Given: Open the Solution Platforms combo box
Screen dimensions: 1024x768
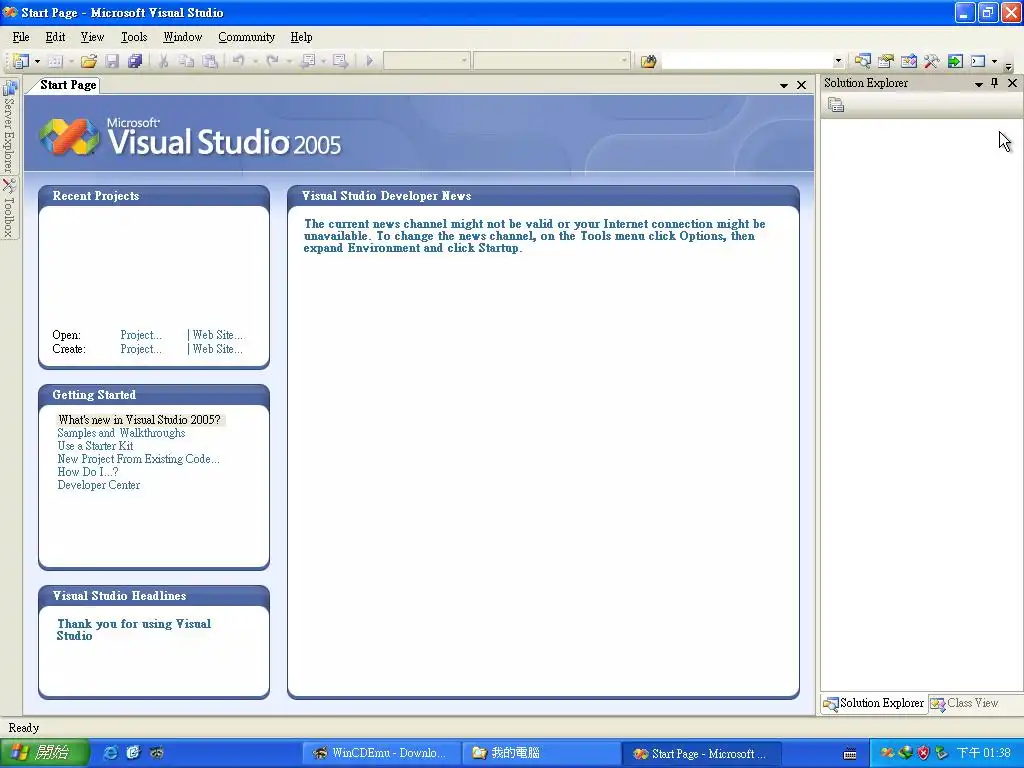Looking at the screenshot, I should pos(552,61).
